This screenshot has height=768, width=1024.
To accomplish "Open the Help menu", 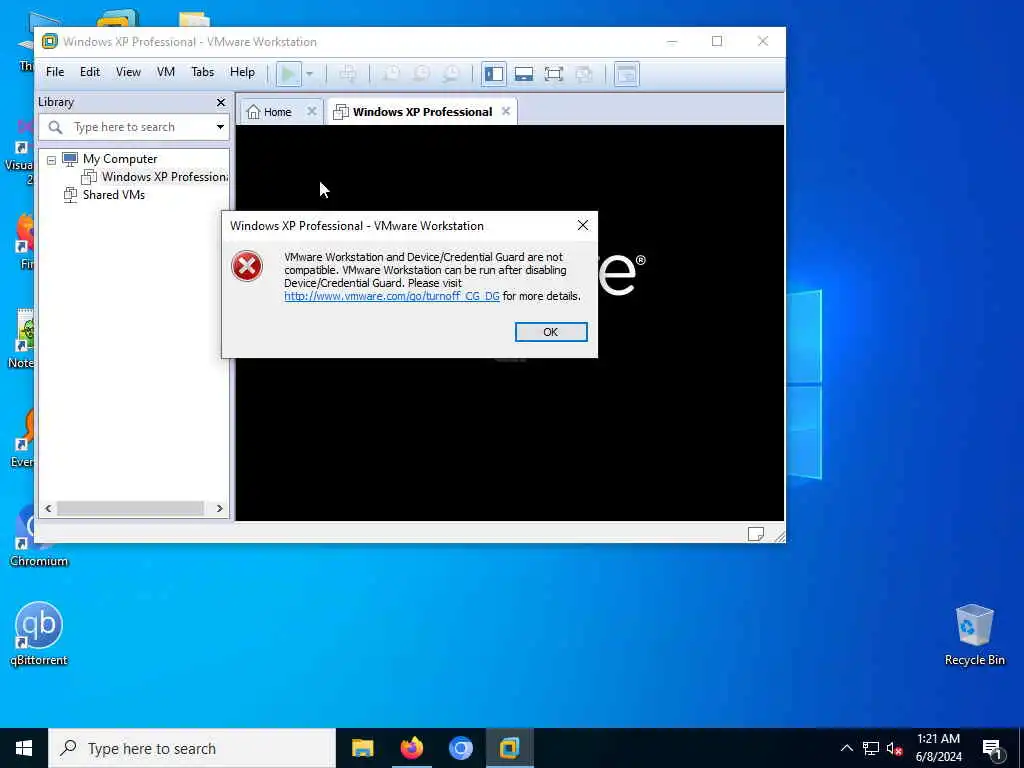I will click(242, 72).
